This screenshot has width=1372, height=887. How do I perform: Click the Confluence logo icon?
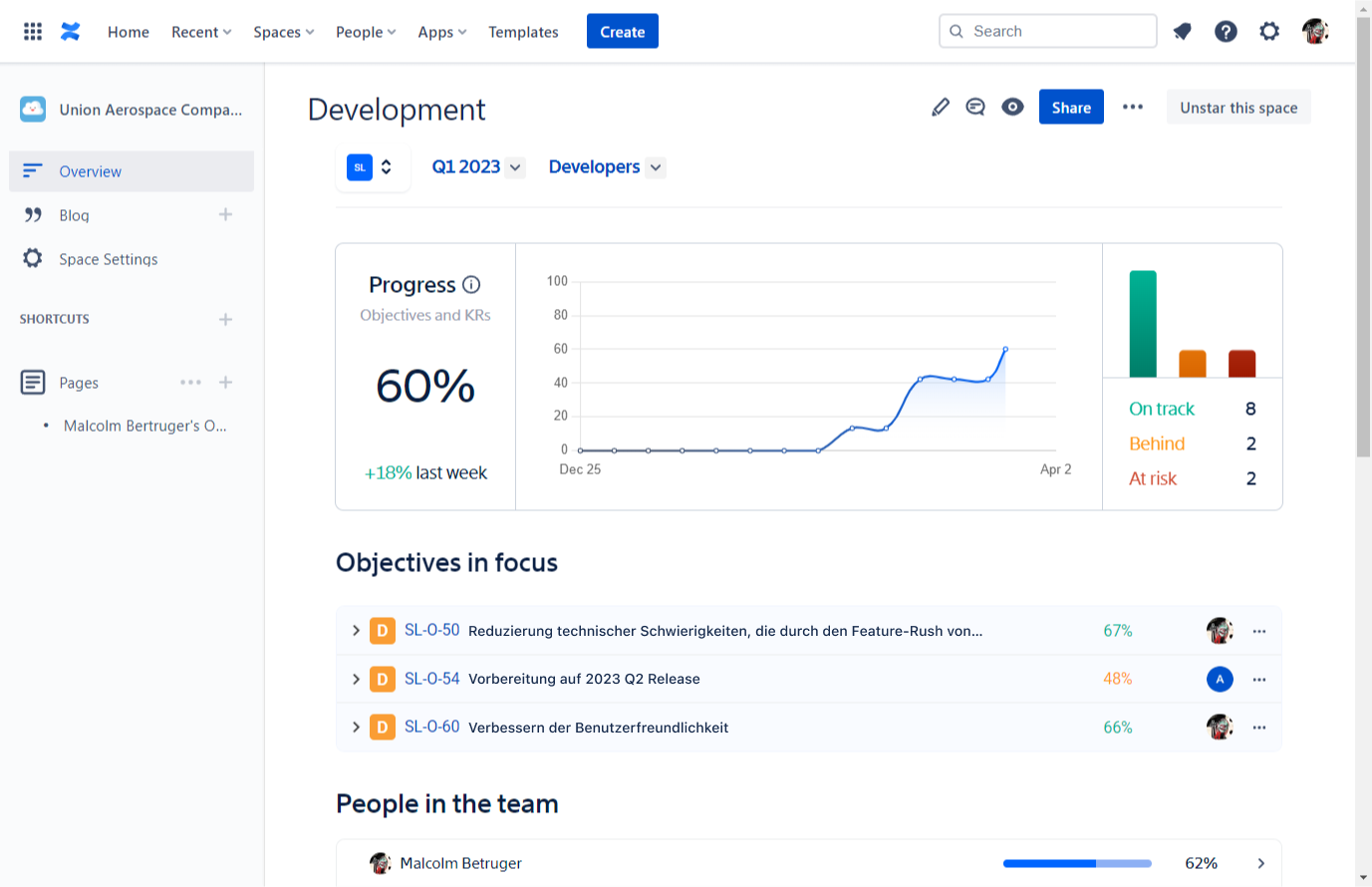pyautogui.click(x=70, y=31)
